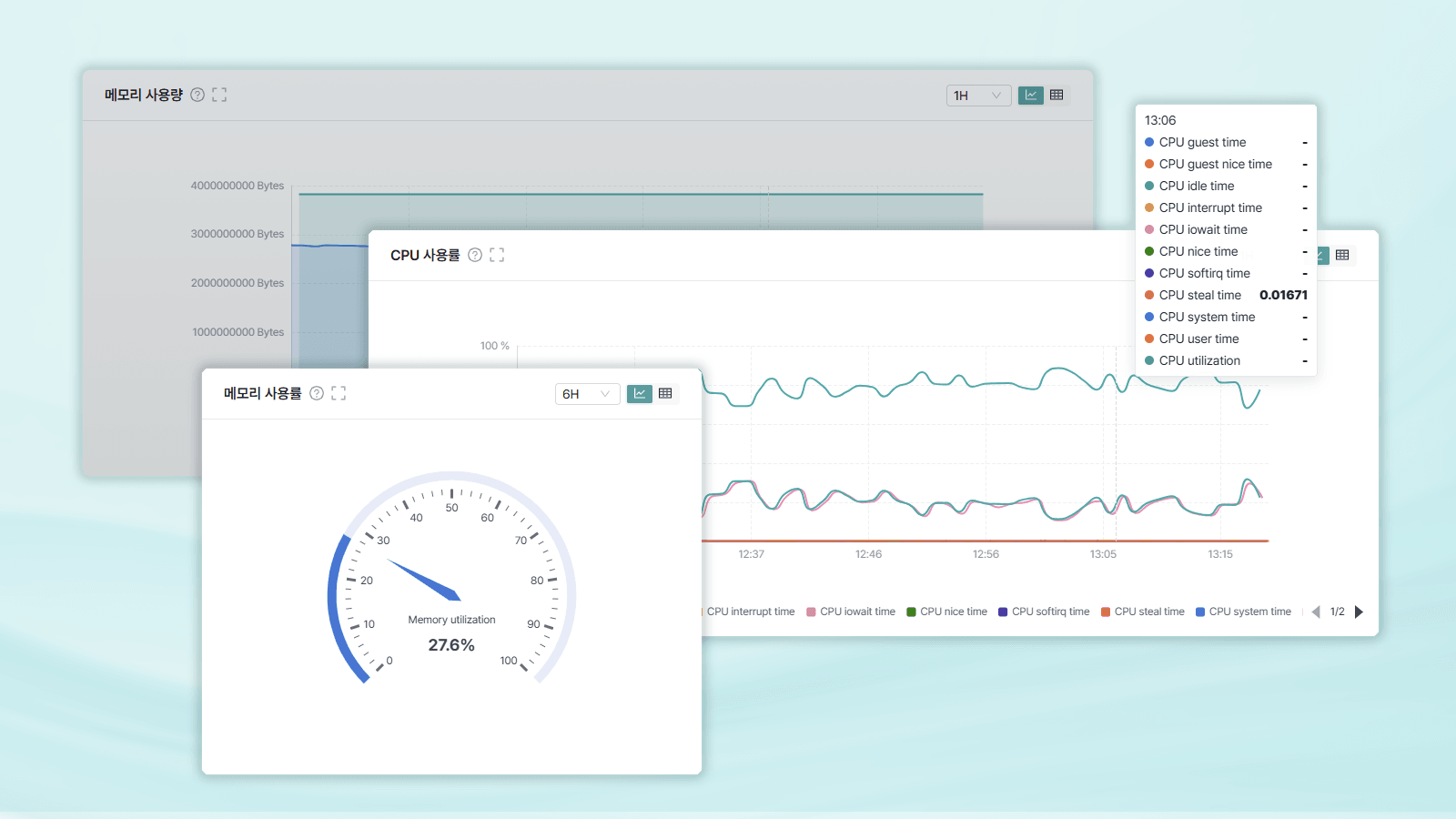Click CPU idle time in tooltip
Screen dimensions: 1456x819
(1197, 186)
